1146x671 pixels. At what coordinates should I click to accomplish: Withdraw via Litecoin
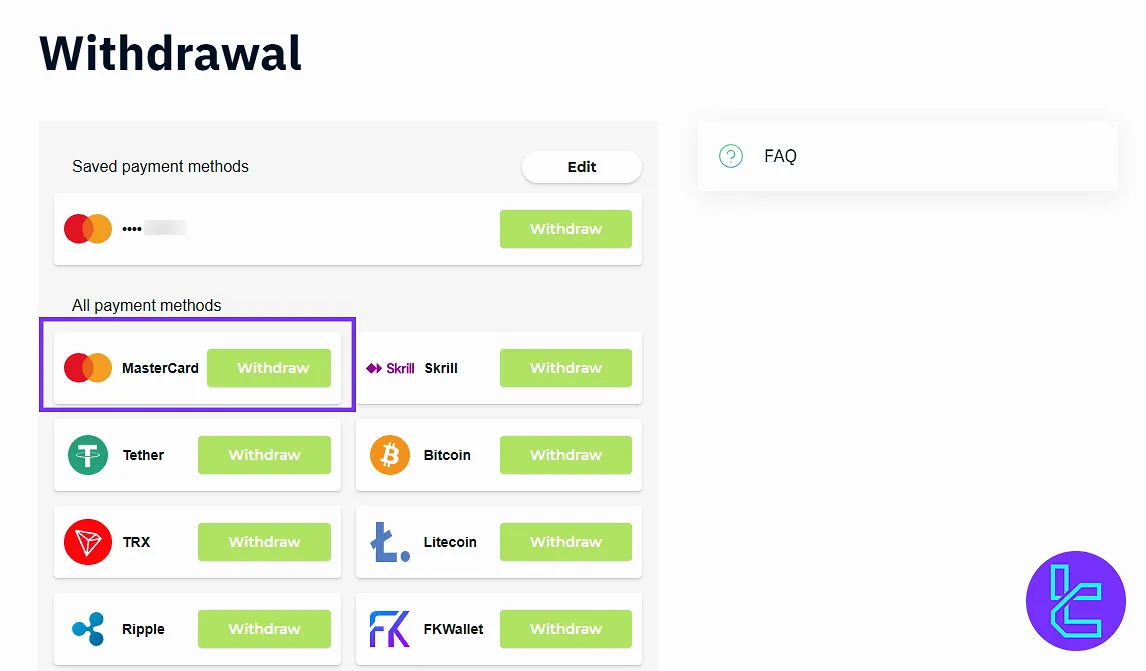pyautogui.click(x=566, y=542)
